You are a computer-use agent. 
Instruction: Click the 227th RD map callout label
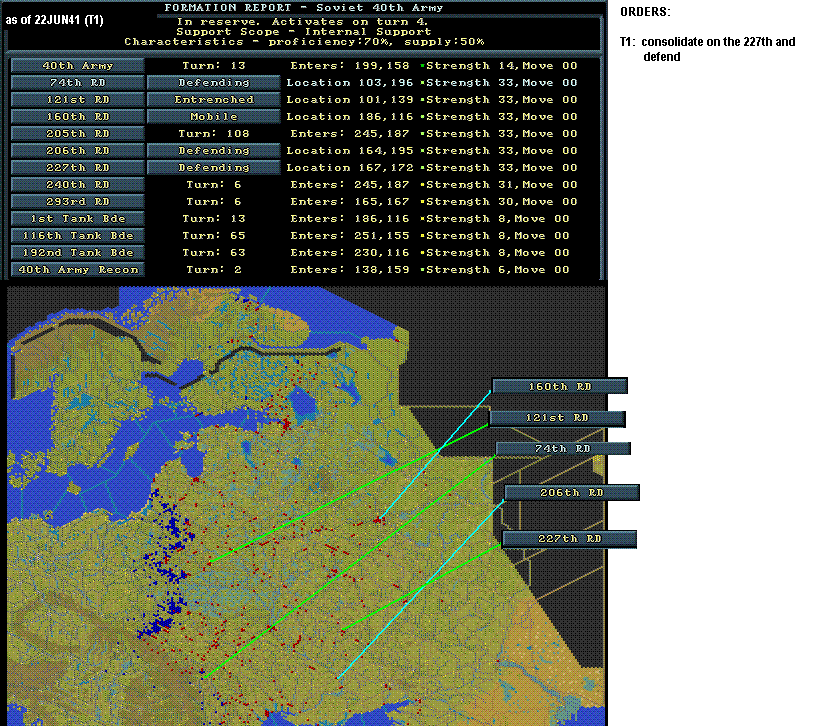(x=569, y=539)
